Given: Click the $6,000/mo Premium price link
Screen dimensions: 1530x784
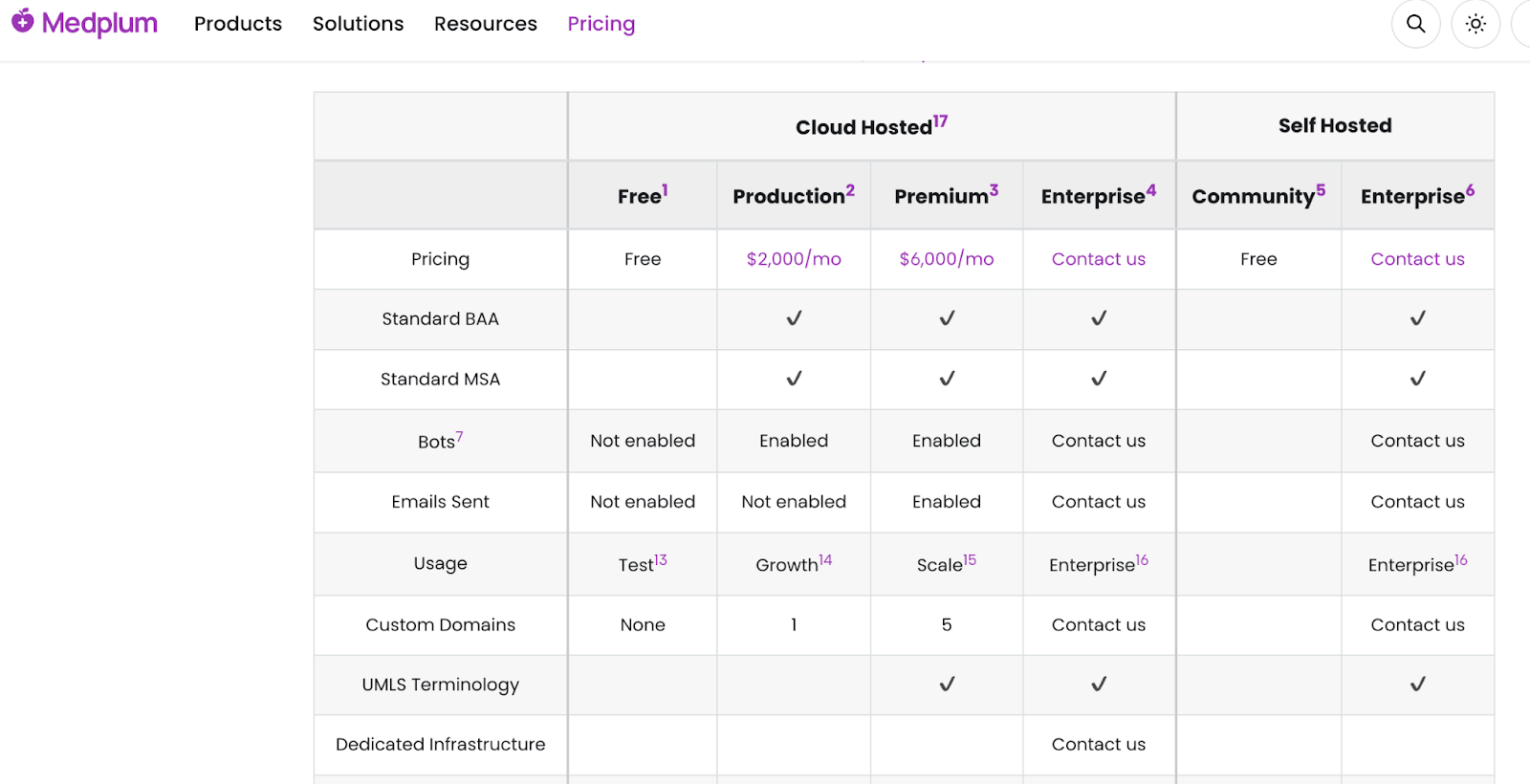Looking at the screenshot, I should 946,259.
